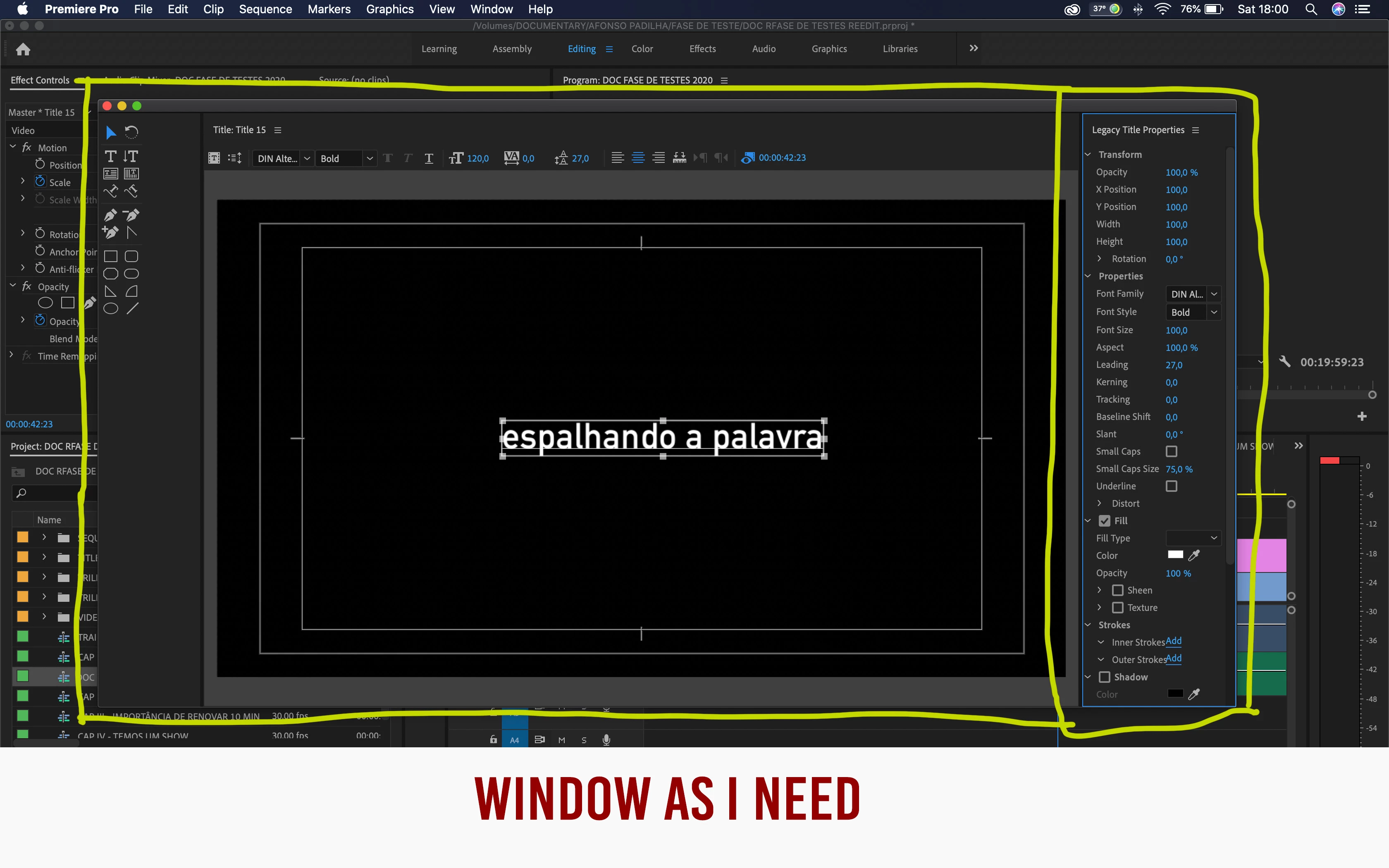1389x868 pixels.
Task: Click Add next to Inner Strokes
Action: coord(1173,641)
